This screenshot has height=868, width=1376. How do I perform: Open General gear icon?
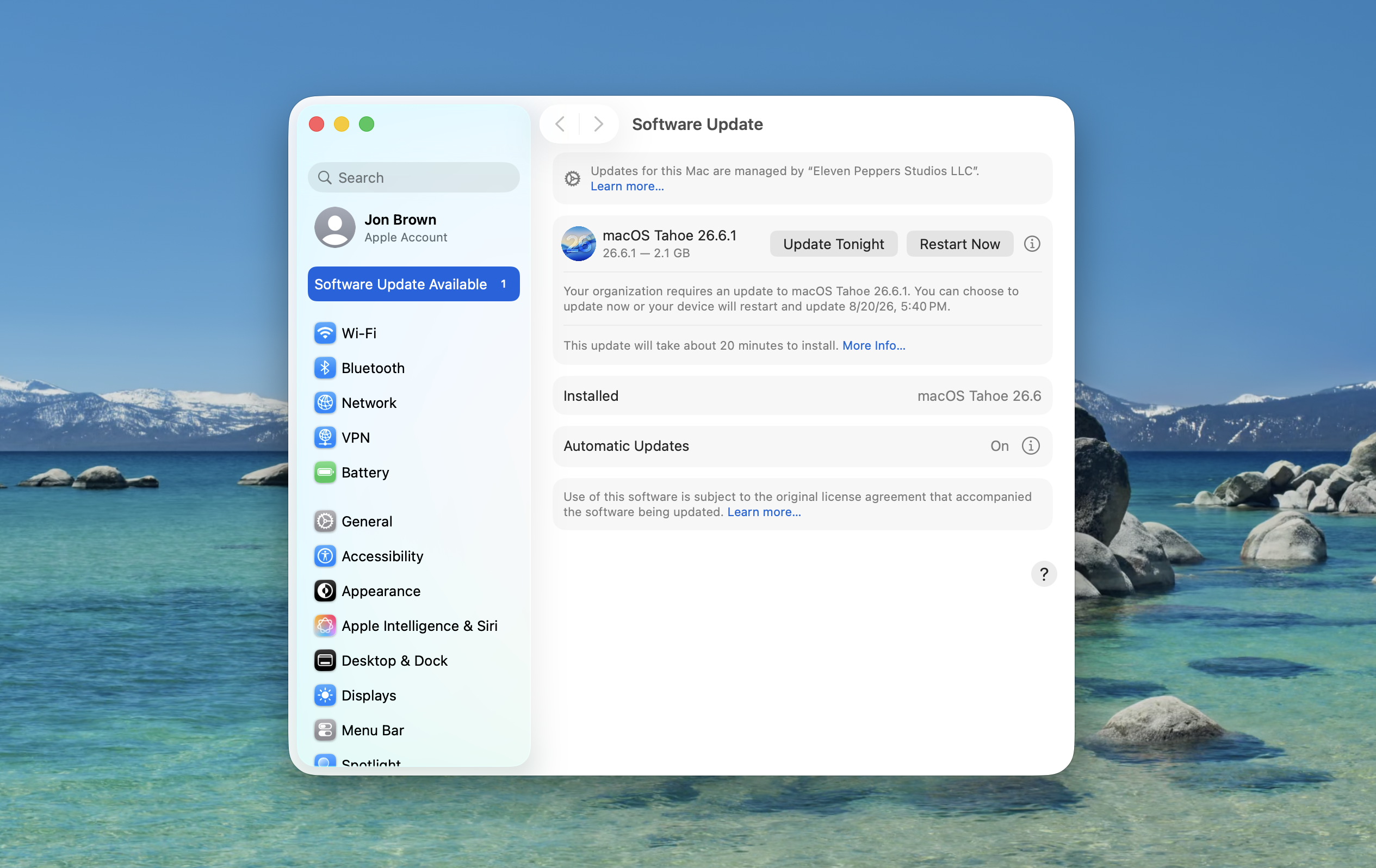(325, 522)
